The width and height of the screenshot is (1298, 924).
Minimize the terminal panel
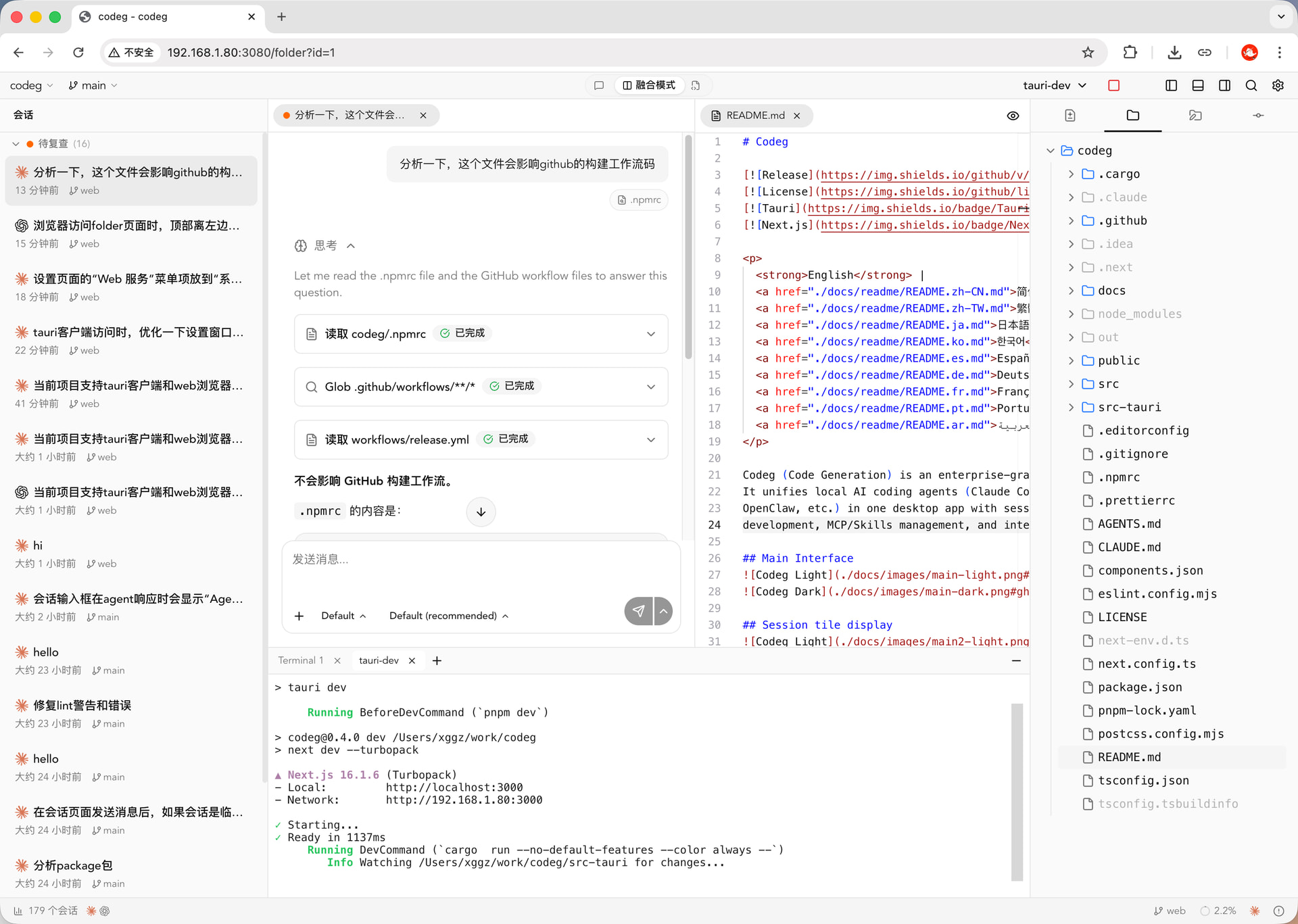pyautogui.click(x=1016, y=660)
